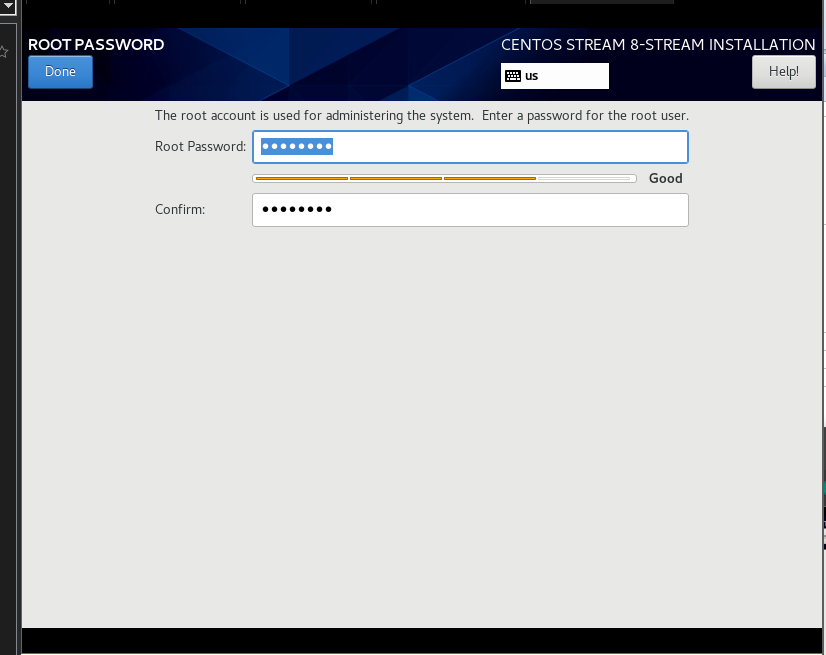The image size is (826, 655).
Task: Click the Done button
Action: 60,72
